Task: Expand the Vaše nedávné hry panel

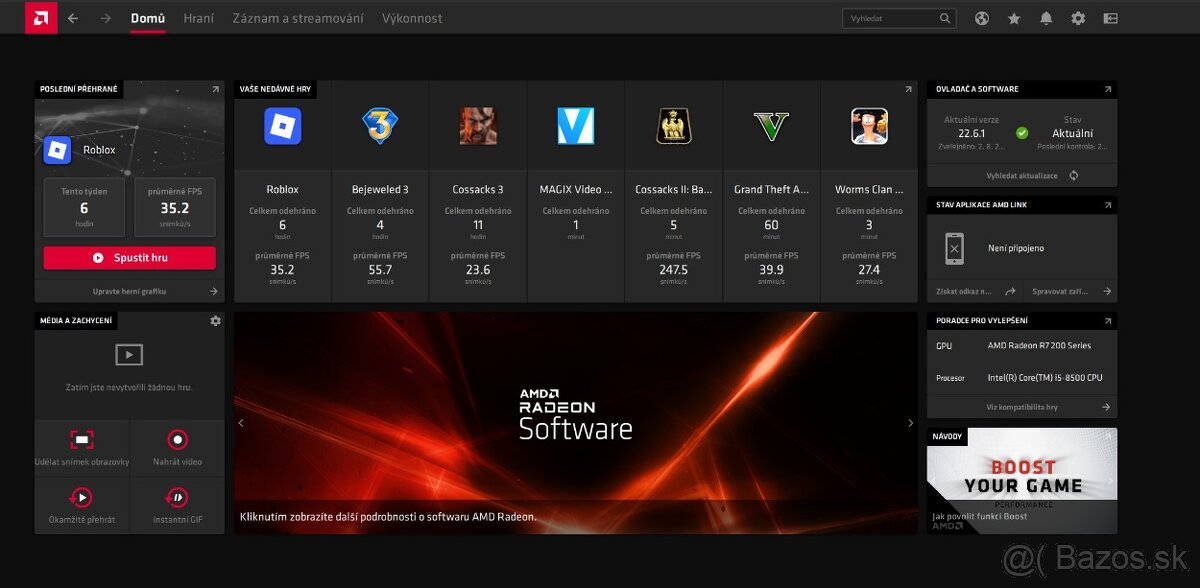Action: (x=908, y=89)
